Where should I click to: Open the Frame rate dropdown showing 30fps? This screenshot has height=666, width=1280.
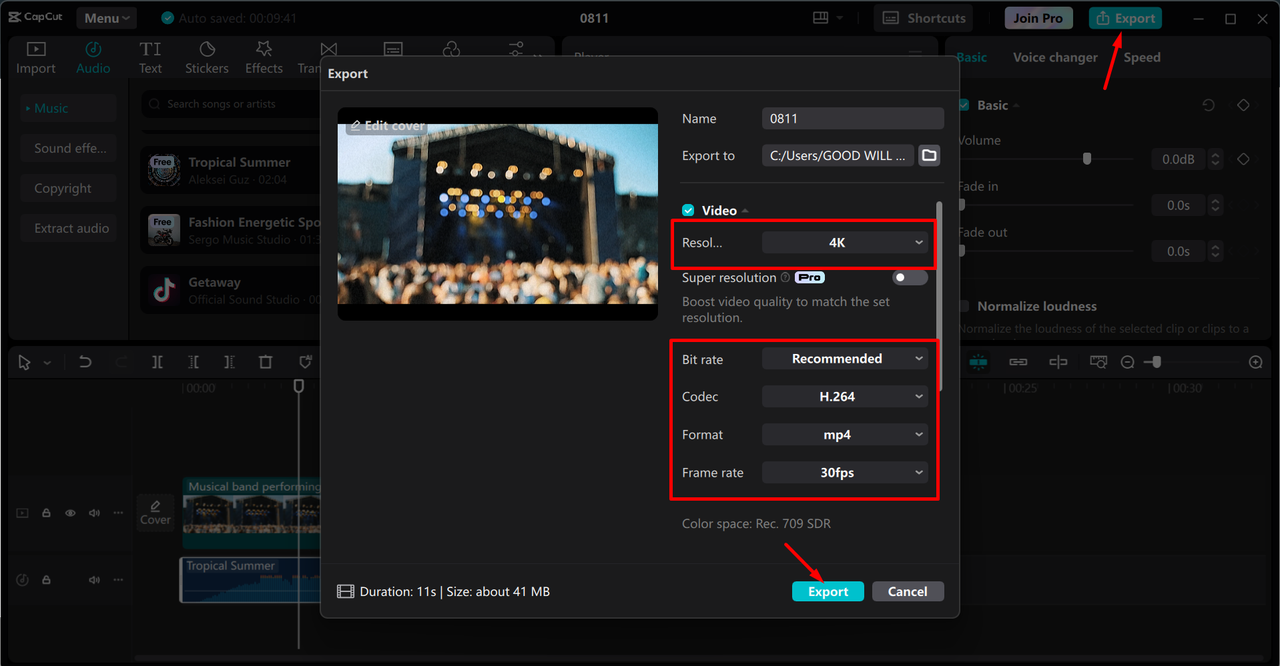point(845,472)
